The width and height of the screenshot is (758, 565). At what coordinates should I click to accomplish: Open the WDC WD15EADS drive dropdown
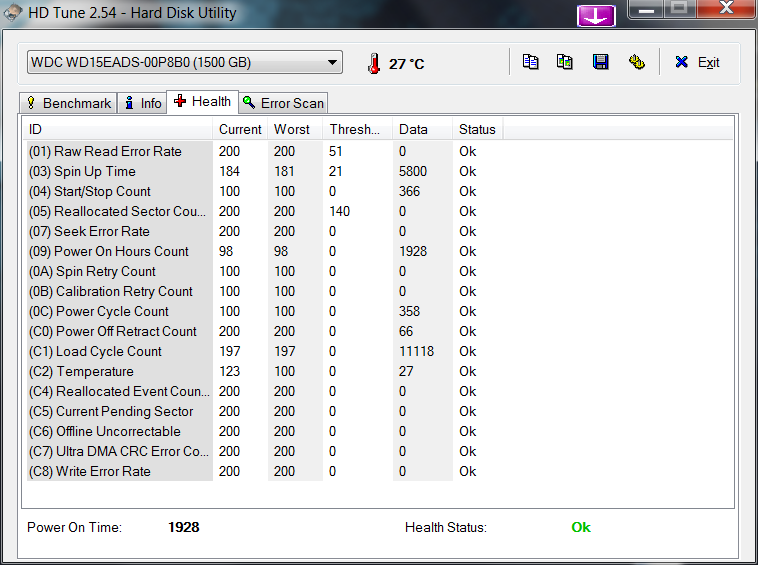point(185,62)
